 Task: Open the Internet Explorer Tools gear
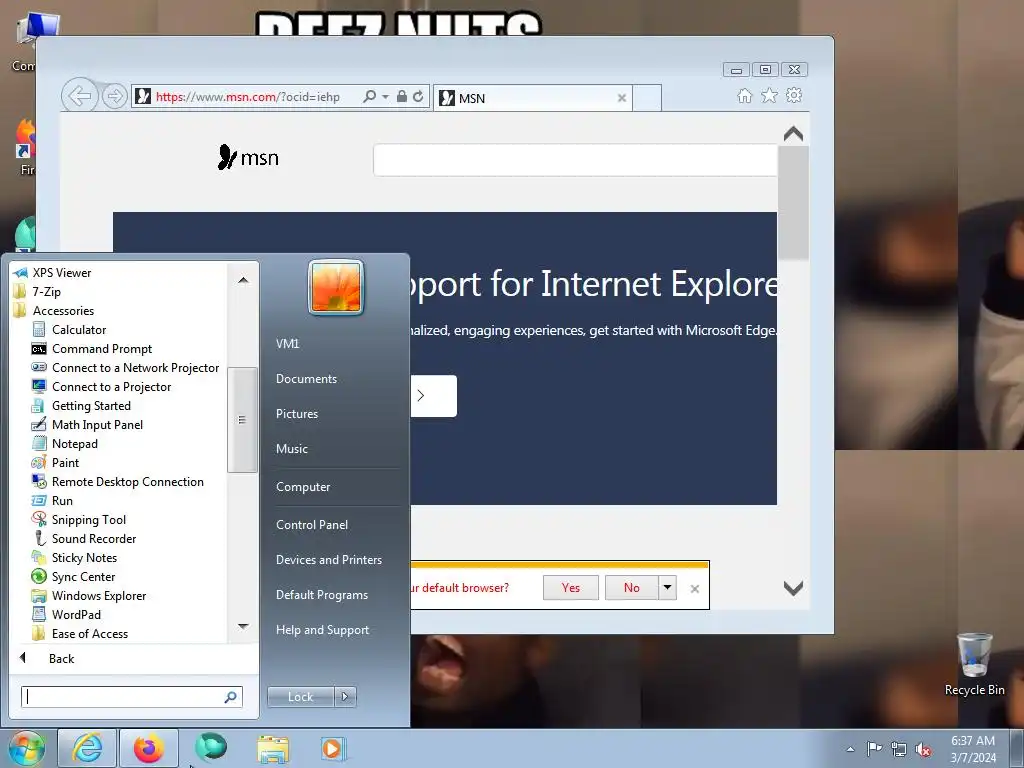click(x=793, y=95)
